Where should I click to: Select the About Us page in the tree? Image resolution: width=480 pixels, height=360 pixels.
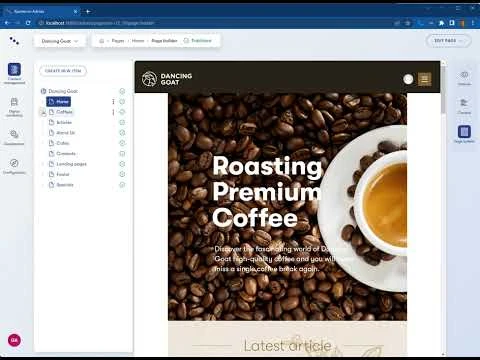(65, 133)
